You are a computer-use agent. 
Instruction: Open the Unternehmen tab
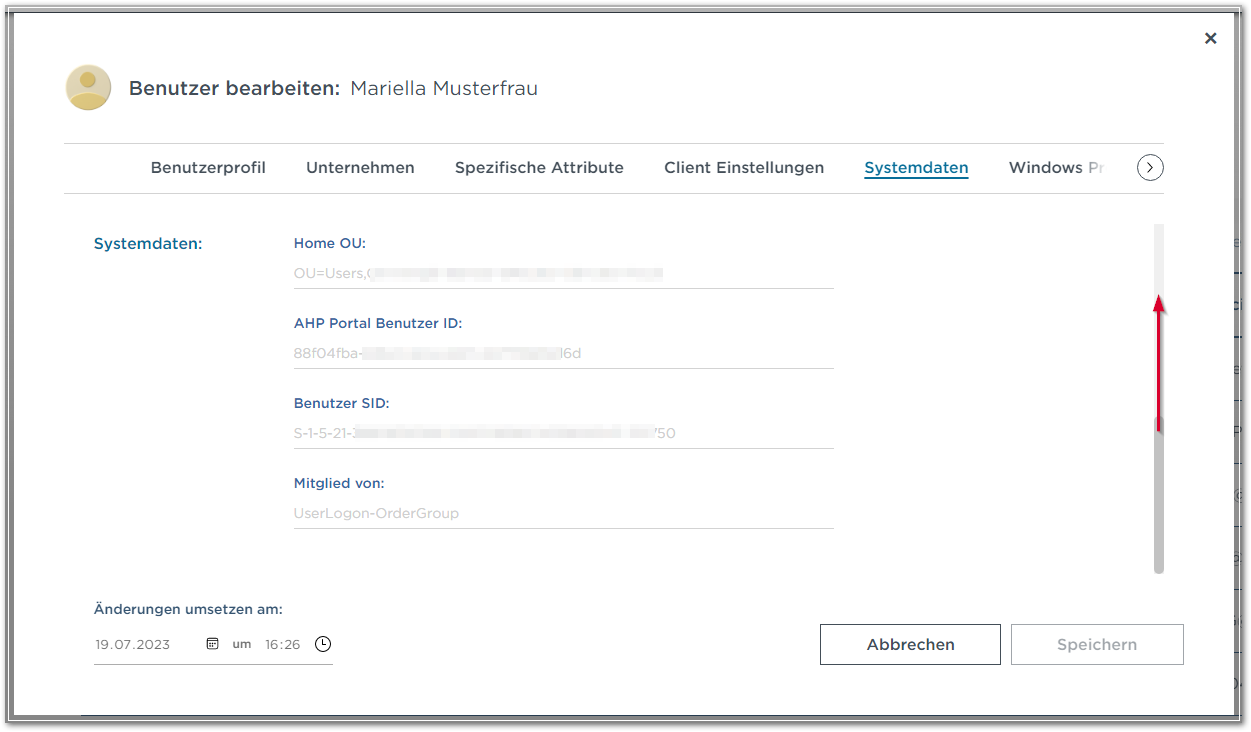point(360,168)
